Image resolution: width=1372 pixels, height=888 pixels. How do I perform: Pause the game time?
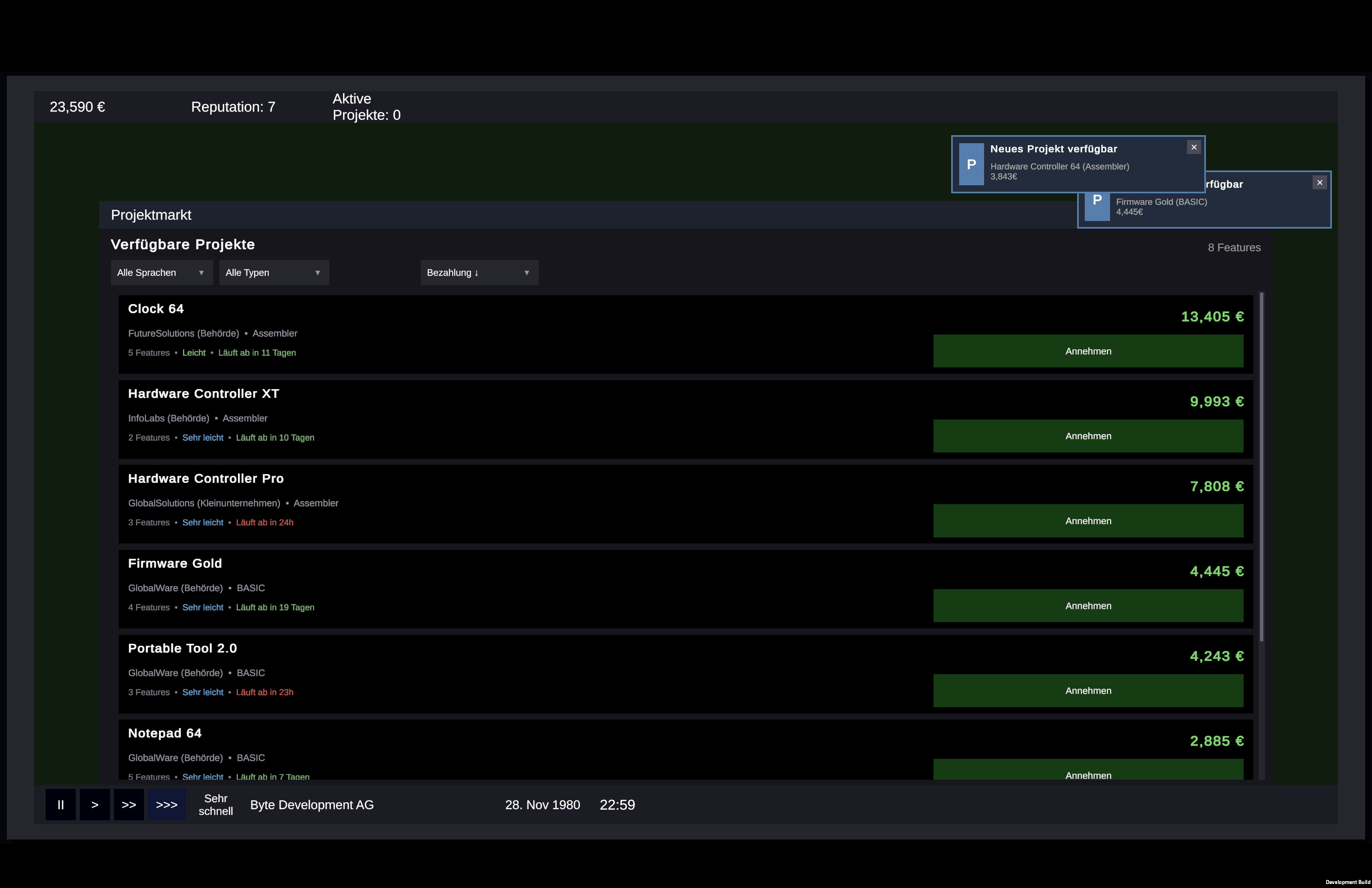pyautogui.click(x=61, y=805)
